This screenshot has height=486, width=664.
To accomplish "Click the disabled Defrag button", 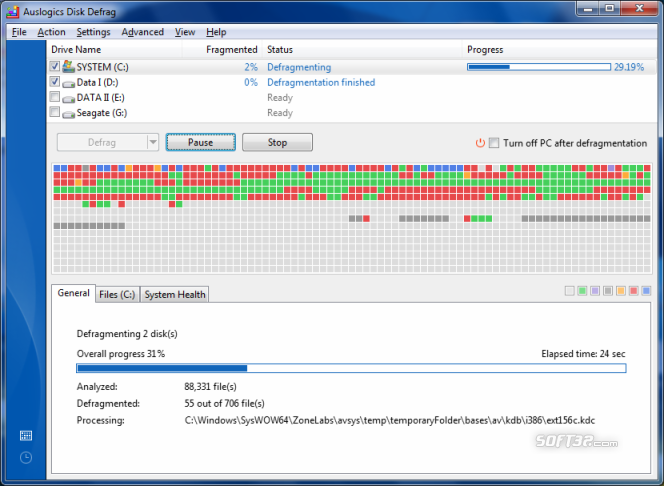I will coord(102,142).
